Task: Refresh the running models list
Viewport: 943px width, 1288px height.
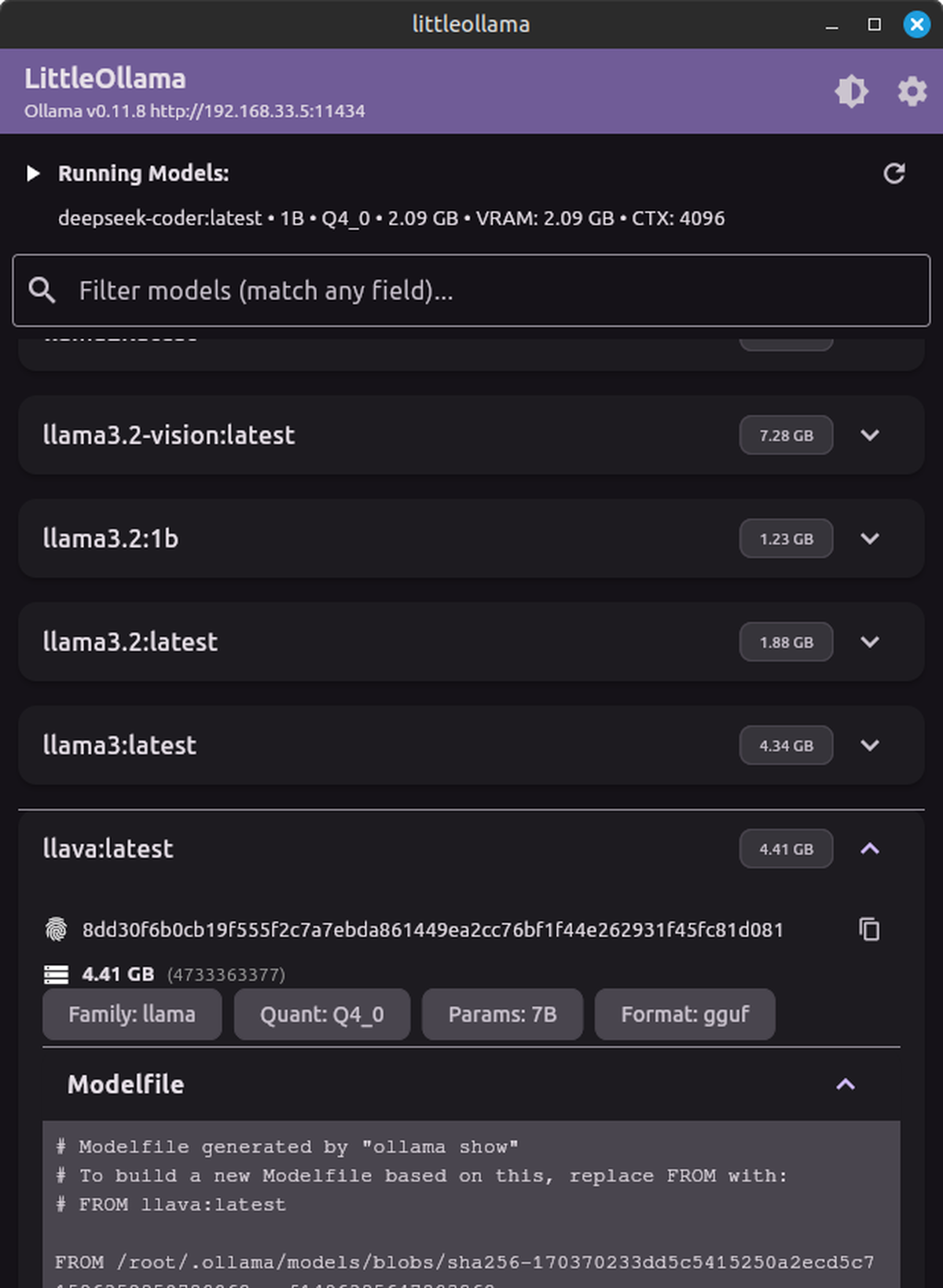Action: [894, 174]
